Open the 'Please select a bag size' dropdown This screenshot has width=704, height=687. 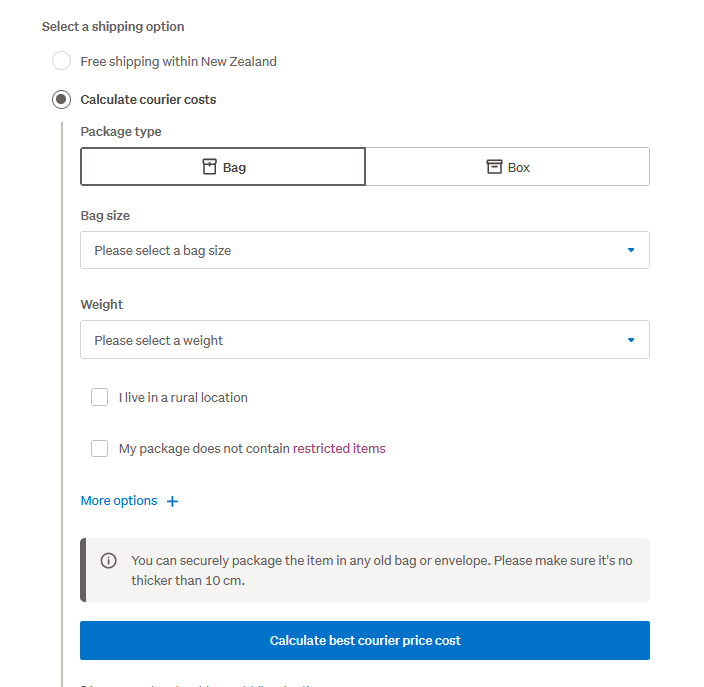[364, 250]
